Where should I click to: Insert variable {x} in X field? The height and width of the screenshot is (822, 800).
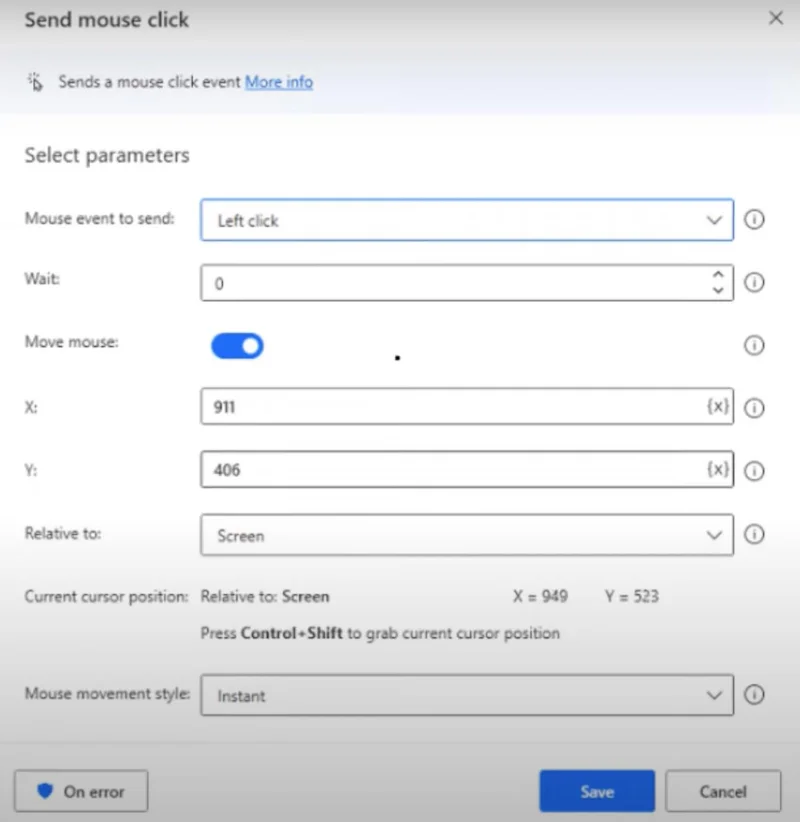[x=718, y=406]
